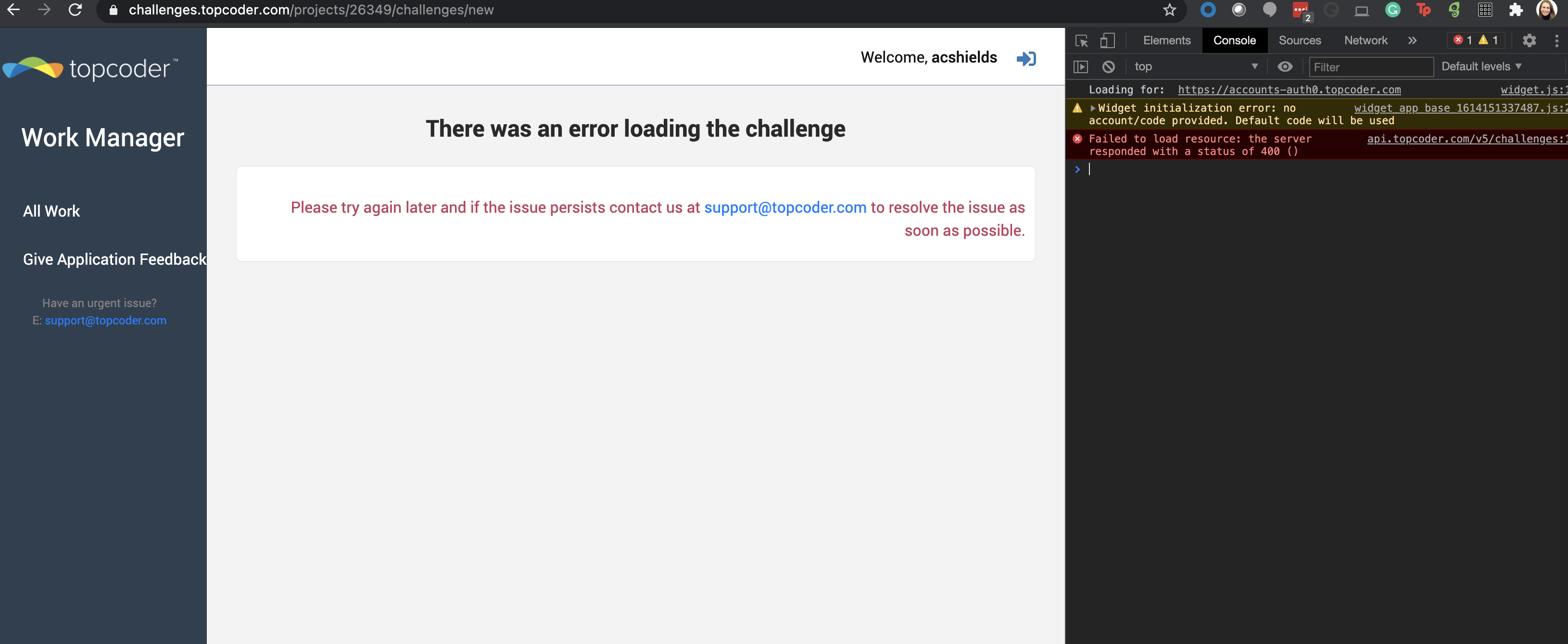This screenshot has height=644, width=1568.
Task: Click the Grammarly extension icon
Action: (1393, 10)
